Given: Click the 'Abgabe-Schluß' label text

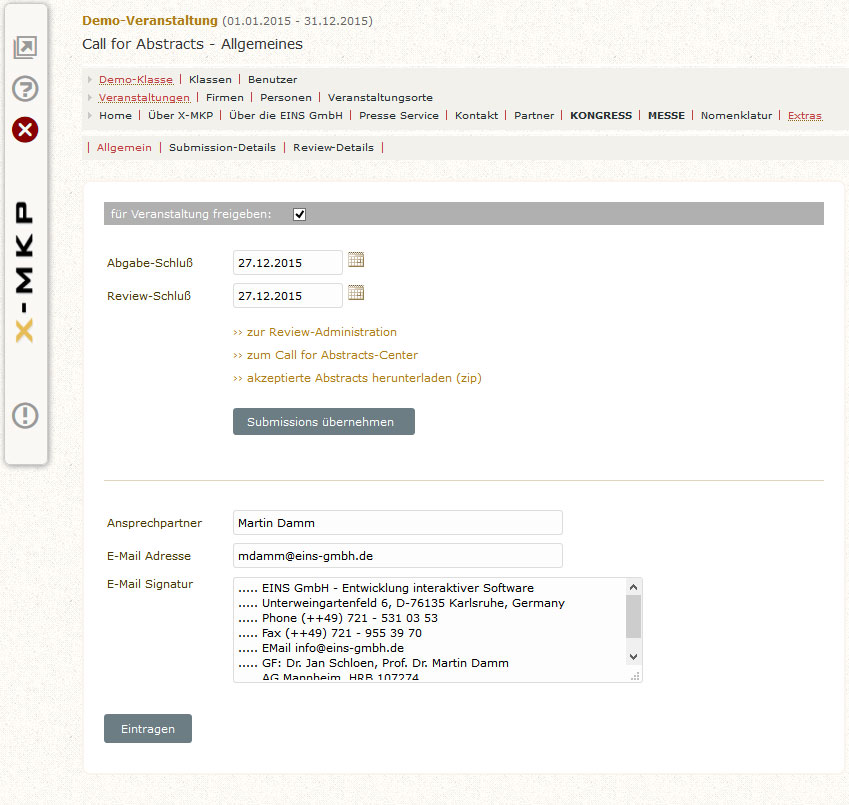Looking at the screenshot, I should coord(150,263).
